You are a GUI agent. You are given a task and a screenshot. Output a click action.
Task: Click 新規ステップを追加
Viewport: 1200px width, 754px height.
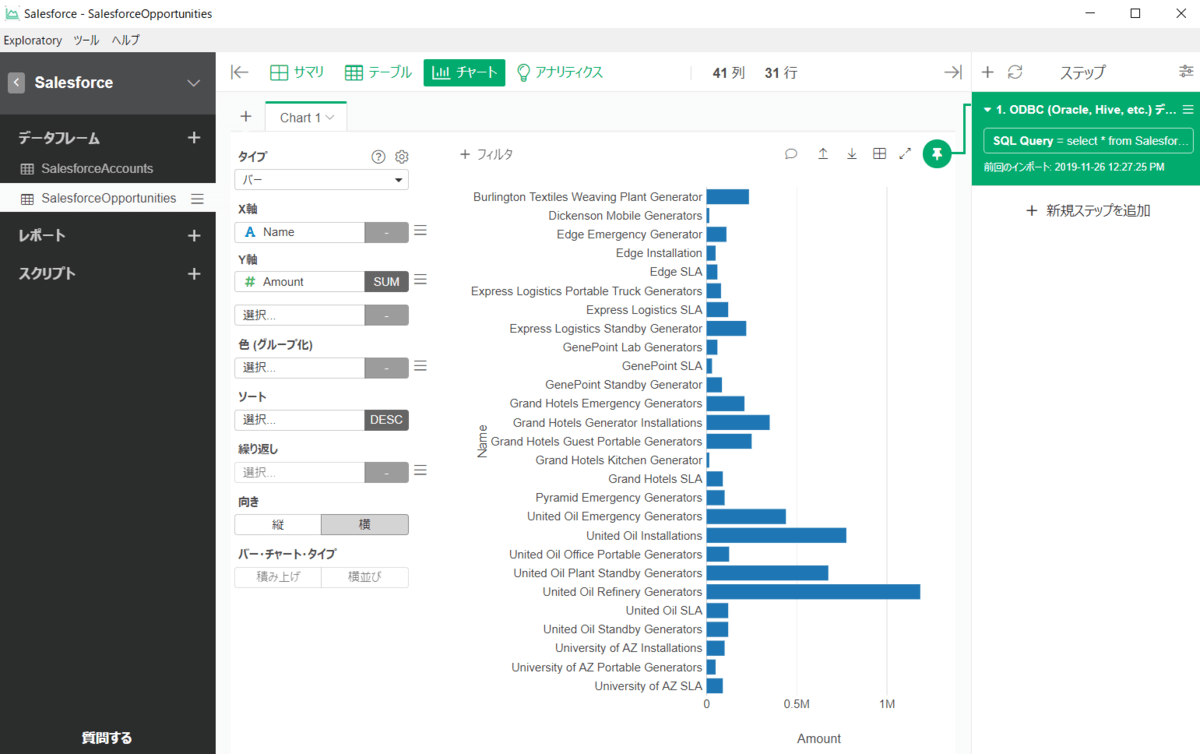coord(1087,211)
